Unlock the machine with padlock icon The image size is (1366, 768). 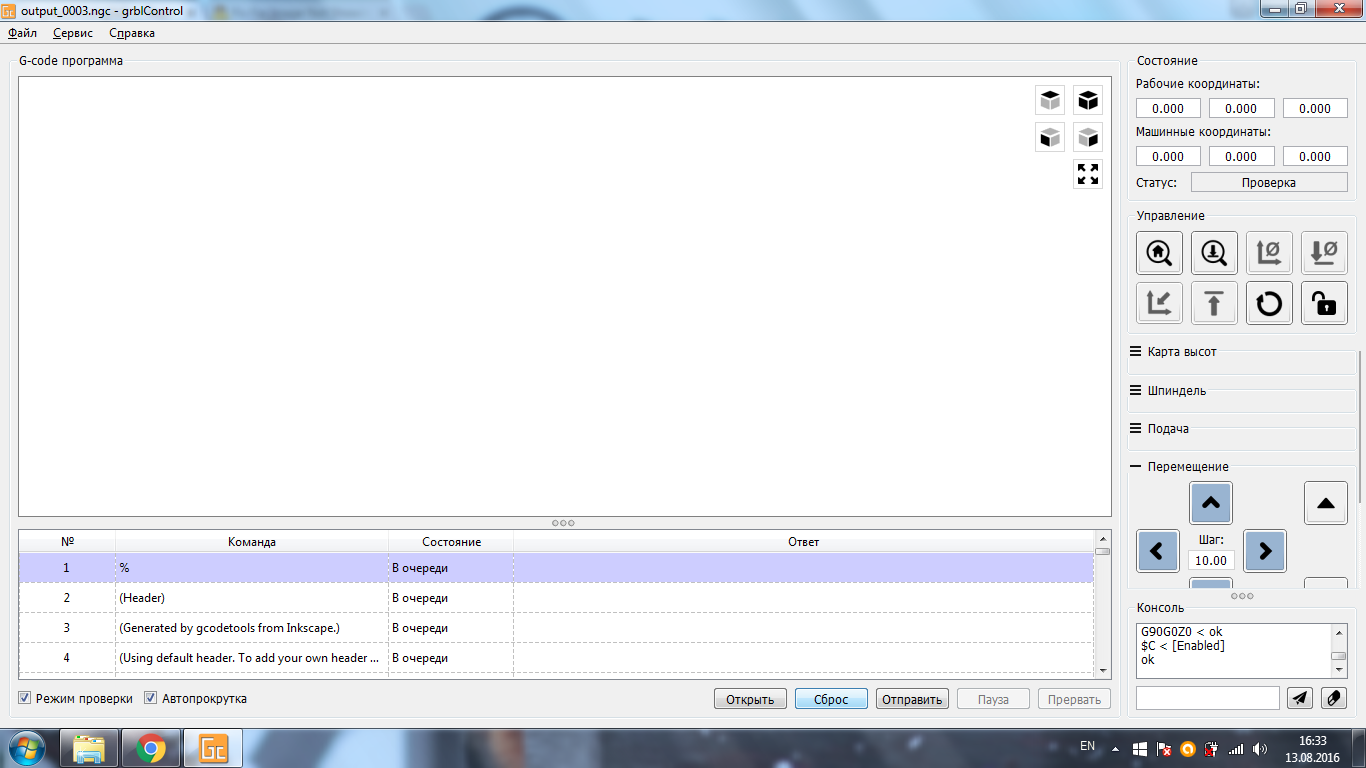(x=1324, y=303)
